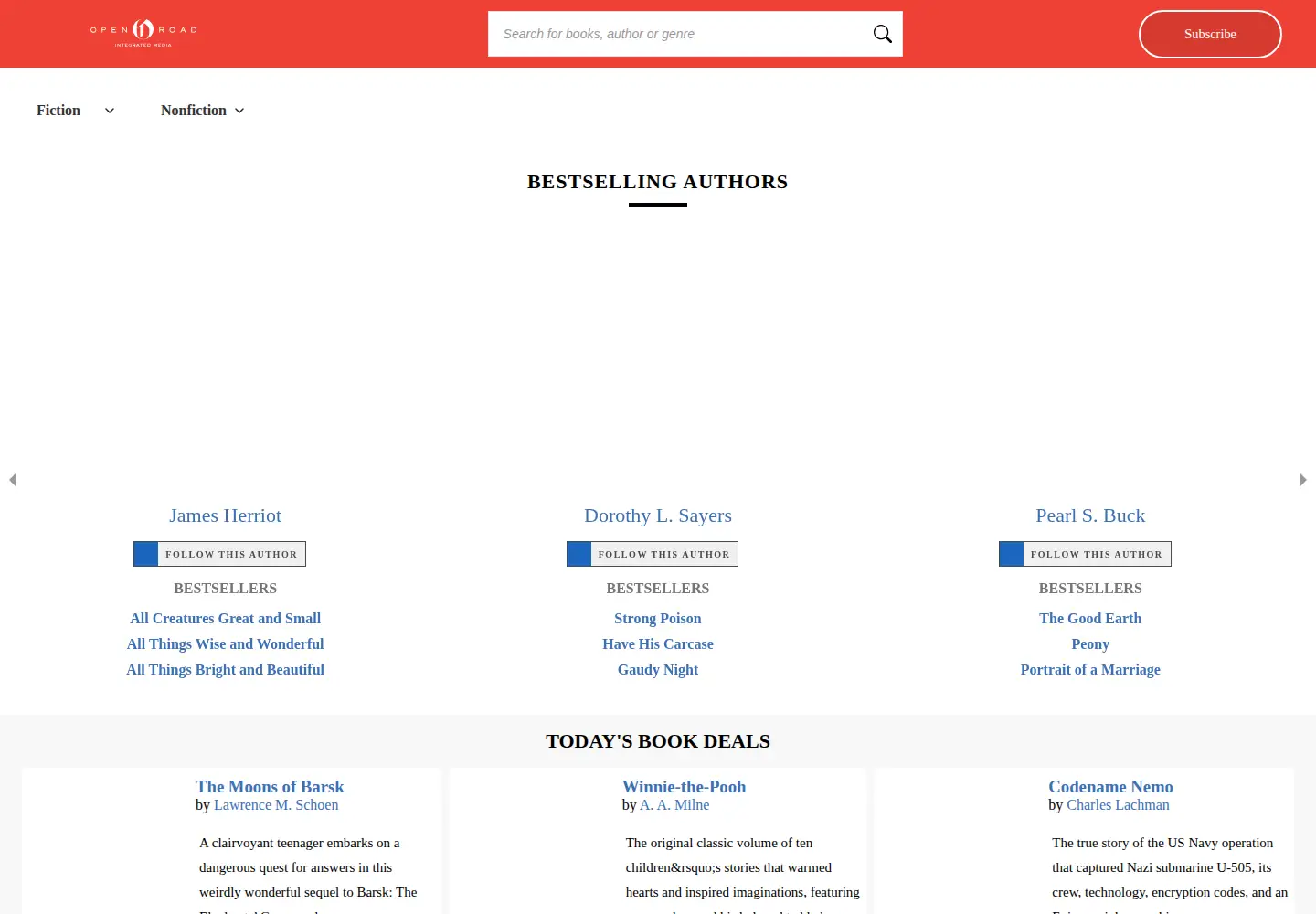Open Portrait of a Marriage link
This screenshot has height=914, width=1316.
[x=1090, y=670]
